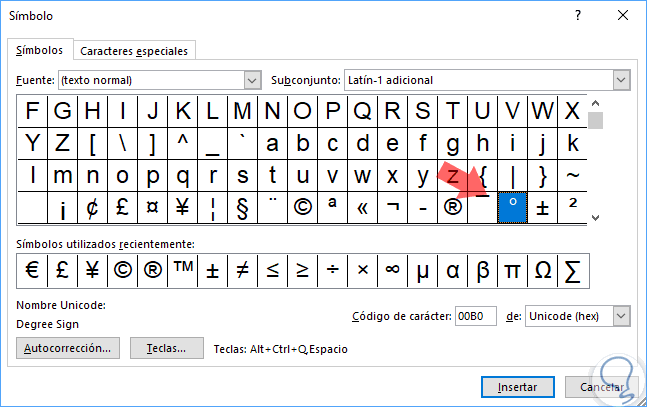Screen dimensions: 647x407
Task: Pick the infinity symbol from recently used
Action: pyautogui.click(x=392, y=269)
